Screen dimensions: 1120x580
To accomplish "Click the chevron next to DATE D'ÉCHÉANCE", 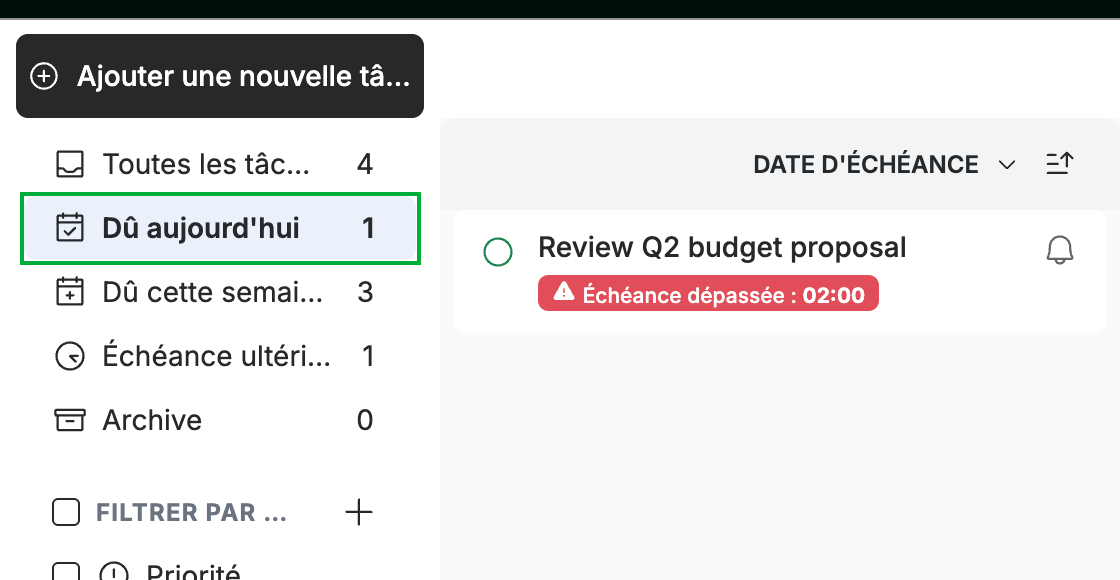I will click(1006, 165).
